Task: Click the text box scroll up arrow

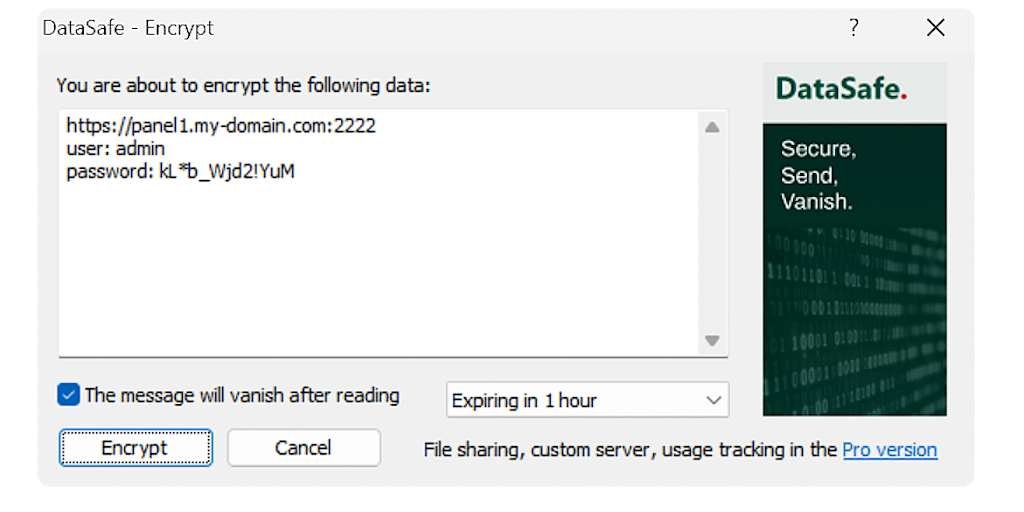Action: point(712,127)
